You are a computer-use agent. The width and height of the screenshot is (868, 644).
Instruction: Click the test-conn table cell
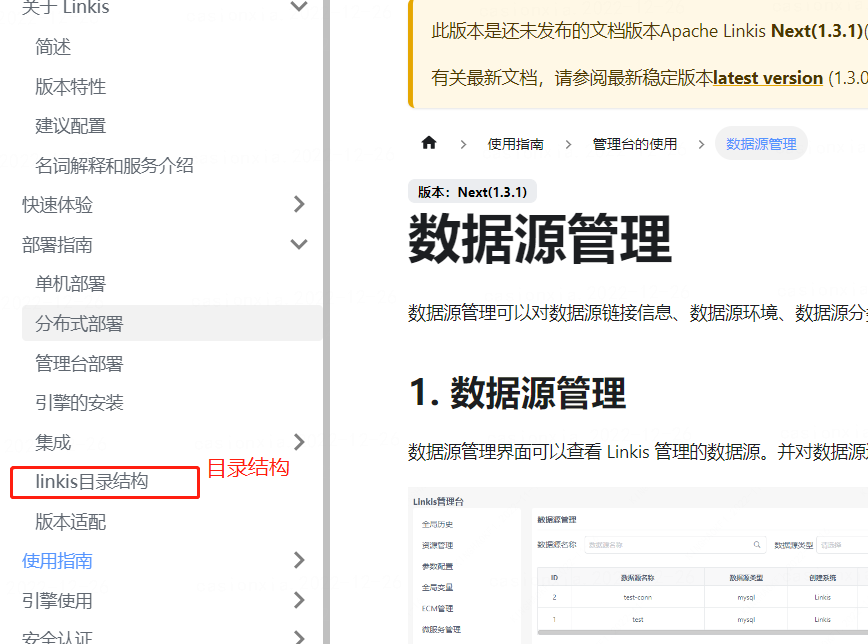tap(638, 597)
